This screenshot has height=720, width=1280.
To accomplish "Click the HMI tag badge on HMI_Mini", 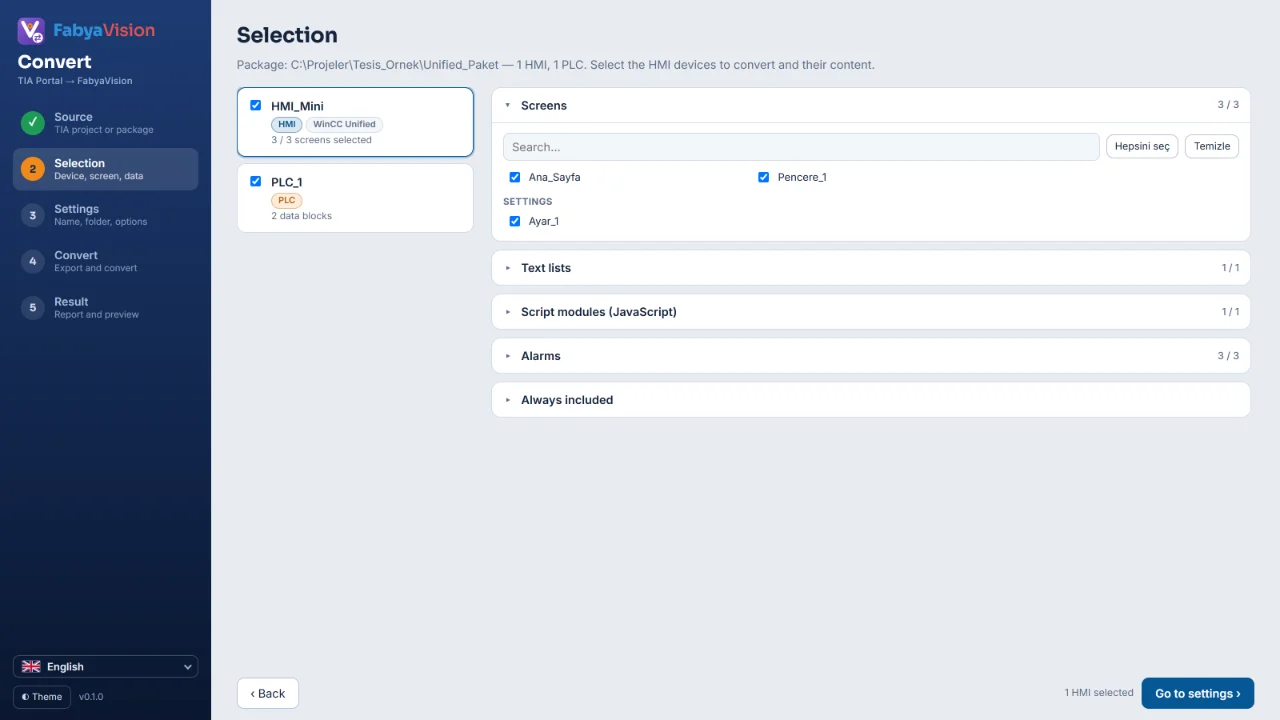I will coord(287,125).
